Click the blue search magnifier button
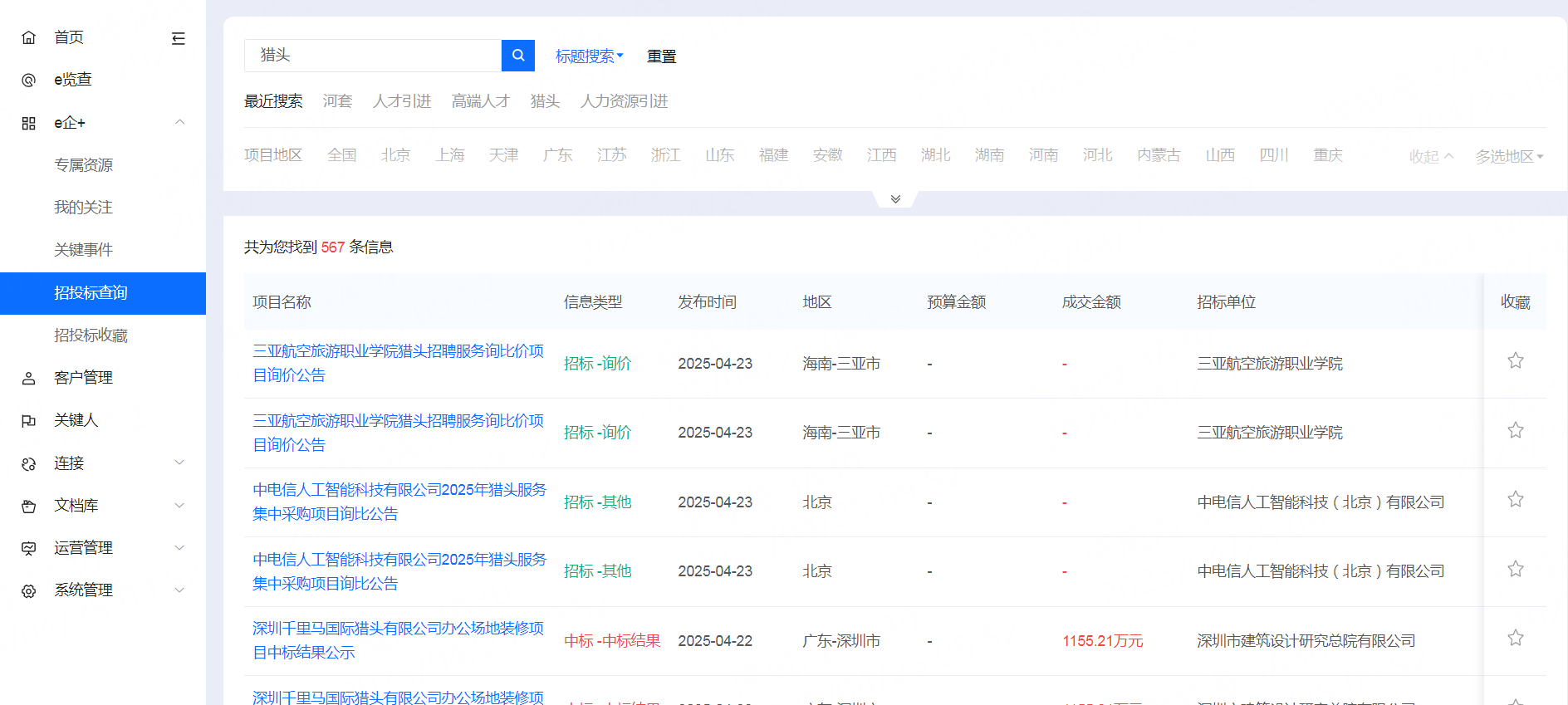Screen dimensions: 1568x705 [x=518, y=56]
